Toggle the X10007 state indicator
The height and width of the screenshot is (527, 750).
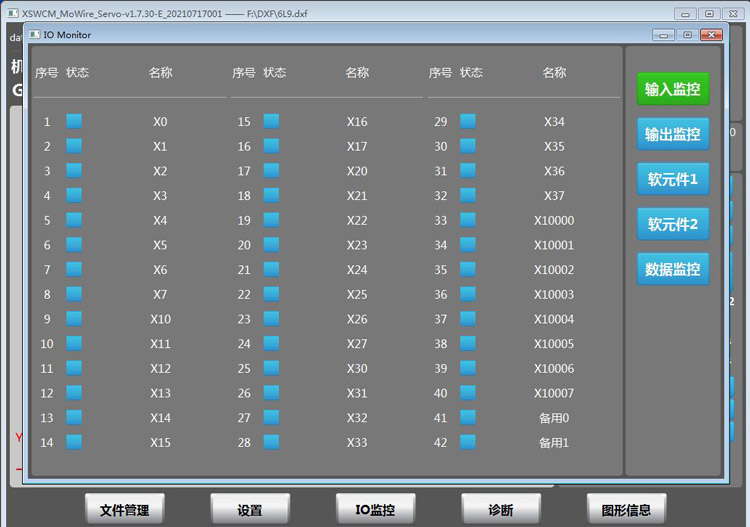(x=468, y=393)
